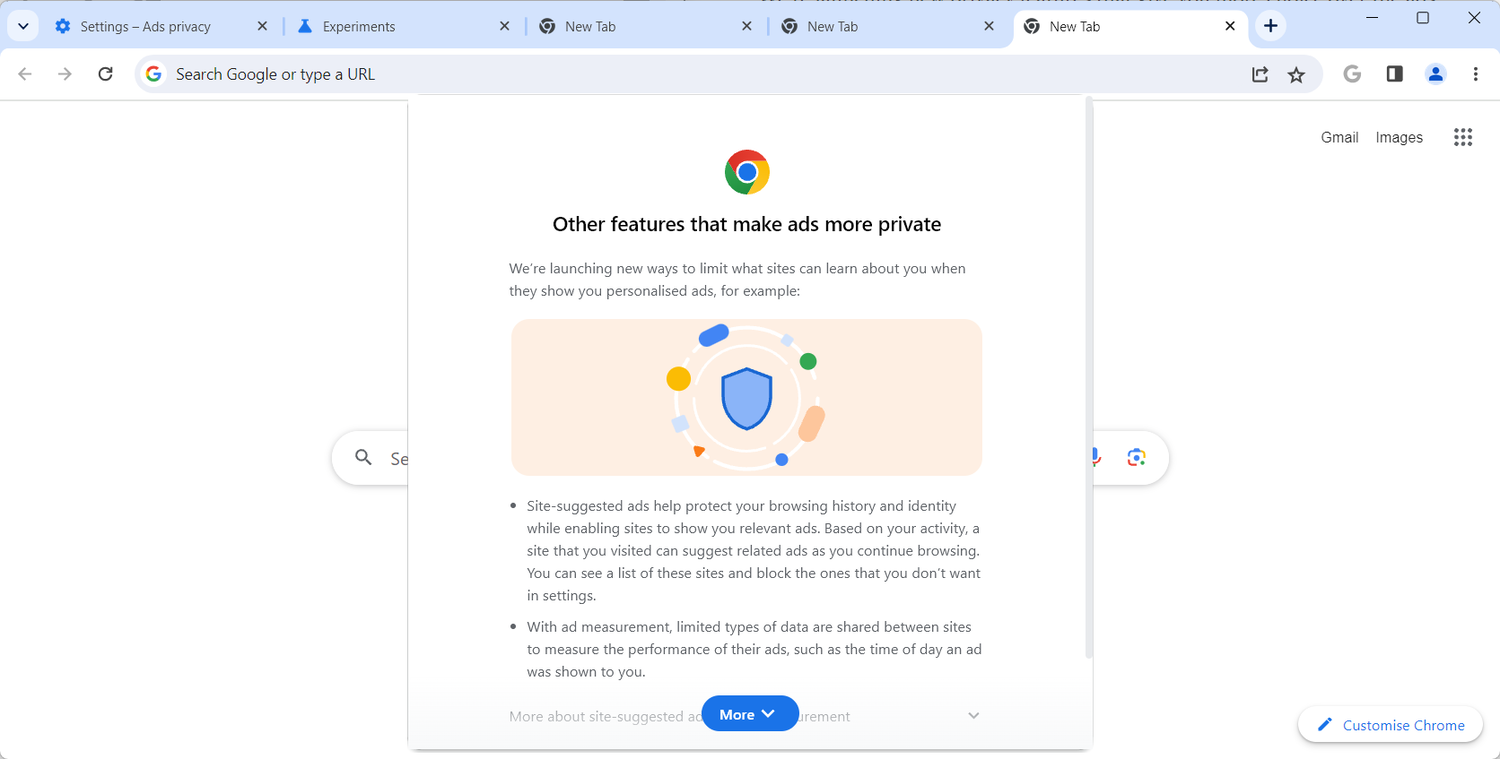Screen dimensions: 1500x759
Task: Expand More about site-suggested ads section
Action: click(745, 716)
